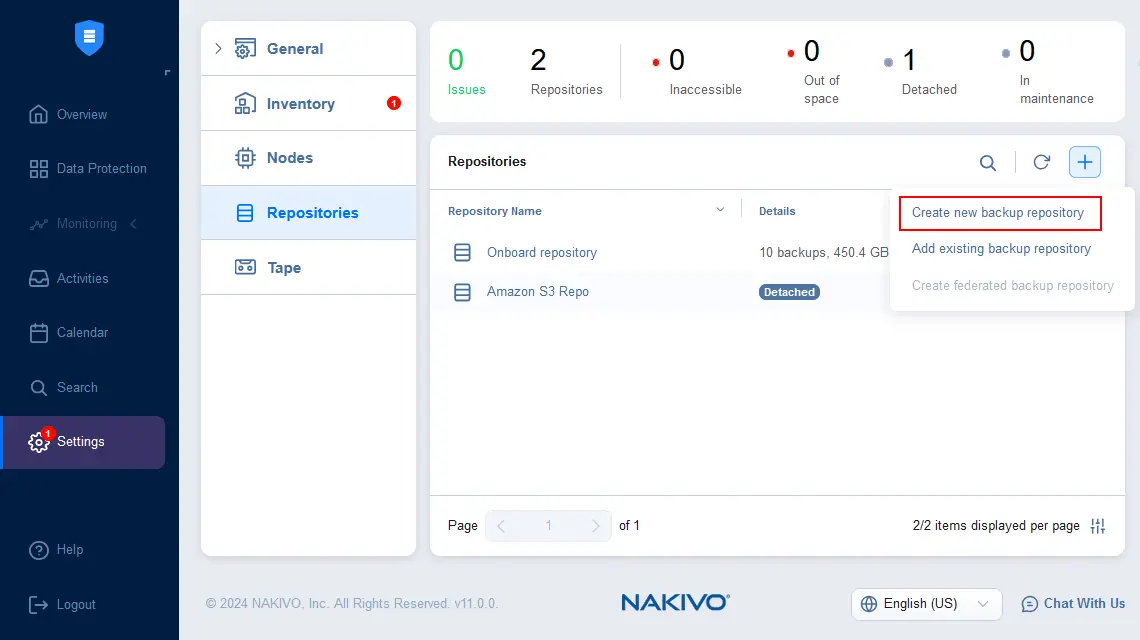The width and height of the screenshot is (1140, 640).
Task: Open the Nodes settings tab
Action: point(308,158)
